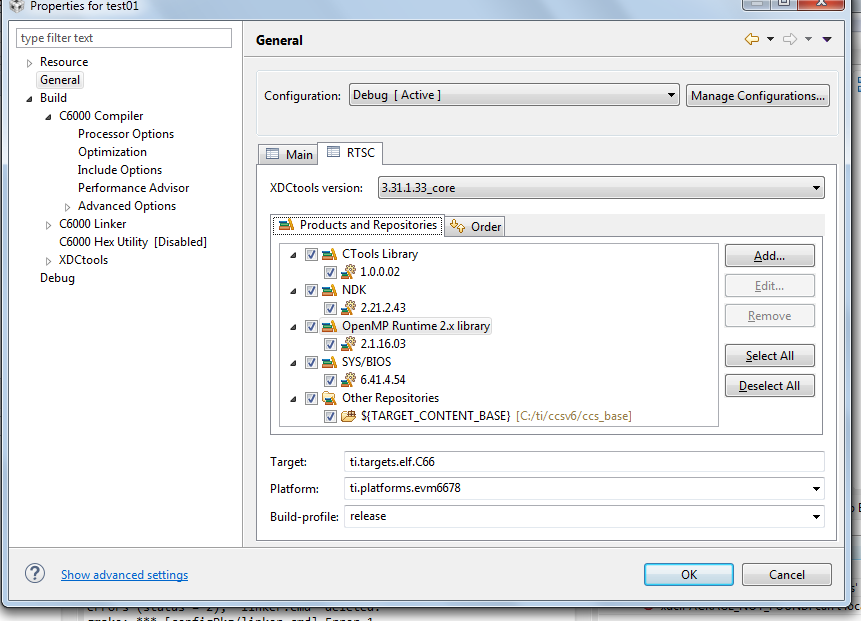
Task: Toggle the SYS/BIOS checkbox
Action: click(x=311, y=362)
